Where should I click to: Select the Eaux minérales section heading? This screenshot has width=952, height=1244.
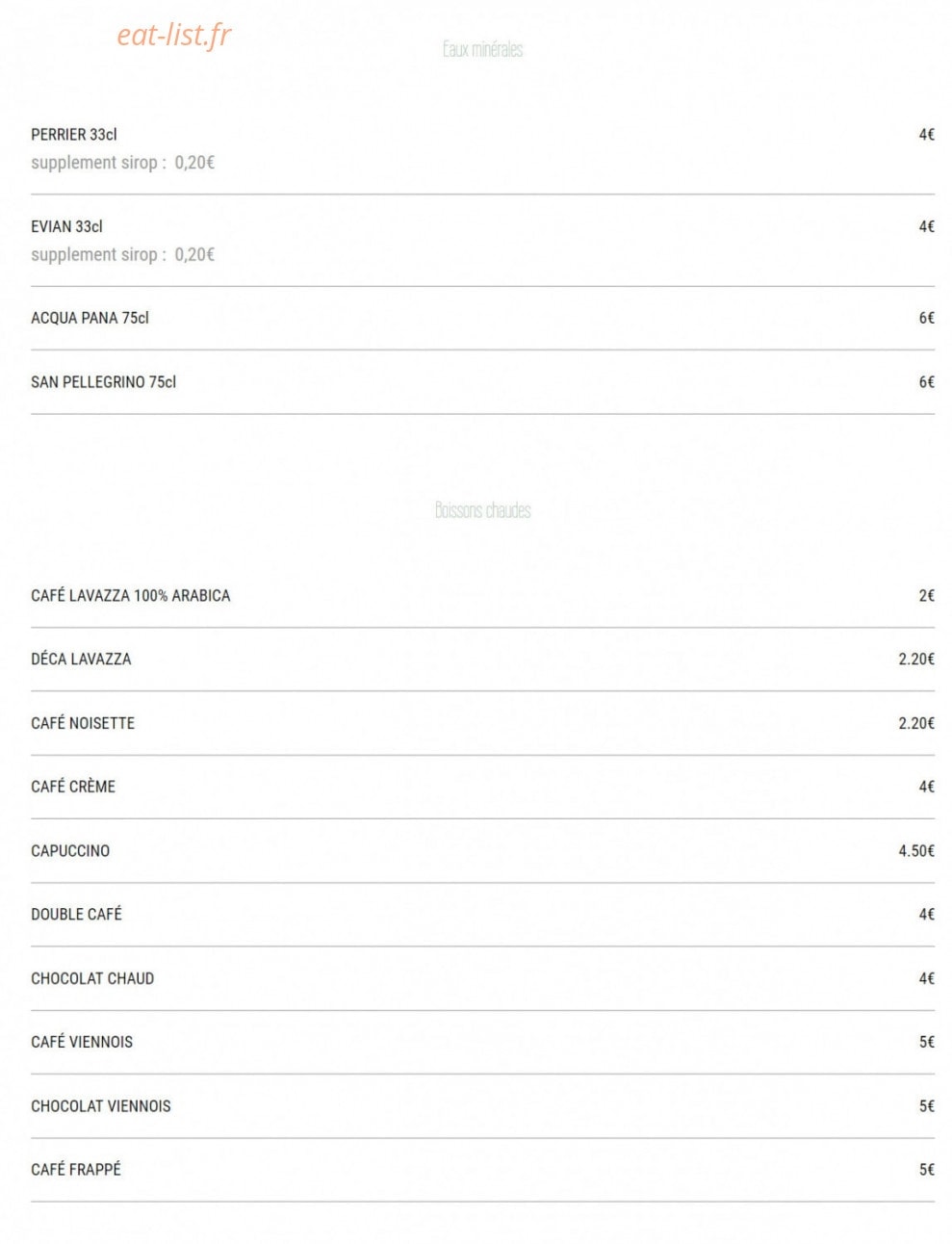tap(482, 49)
